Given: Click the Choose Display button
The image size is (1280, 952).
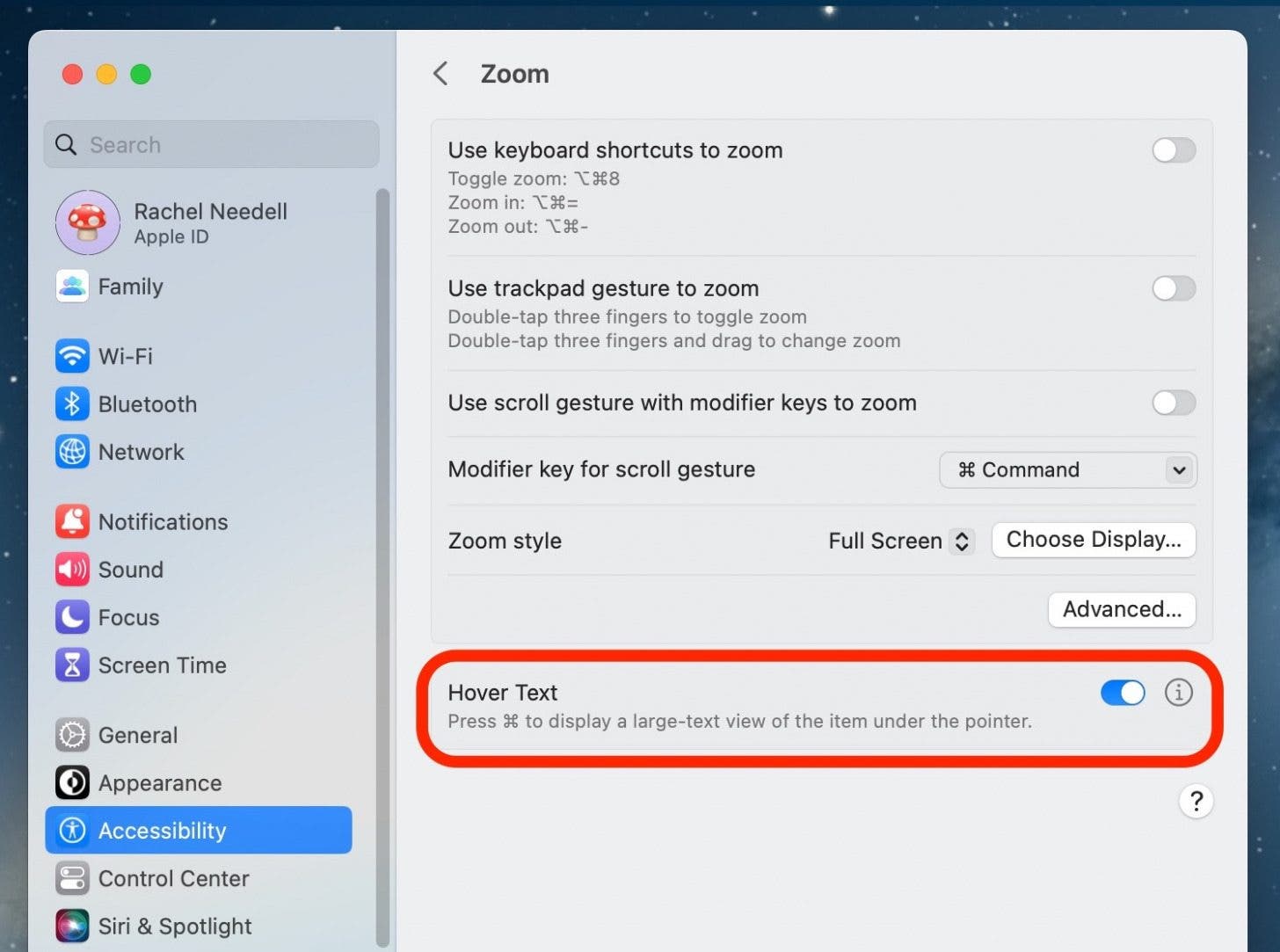Looking at the screenshot, I should (x=1093, y=540).
